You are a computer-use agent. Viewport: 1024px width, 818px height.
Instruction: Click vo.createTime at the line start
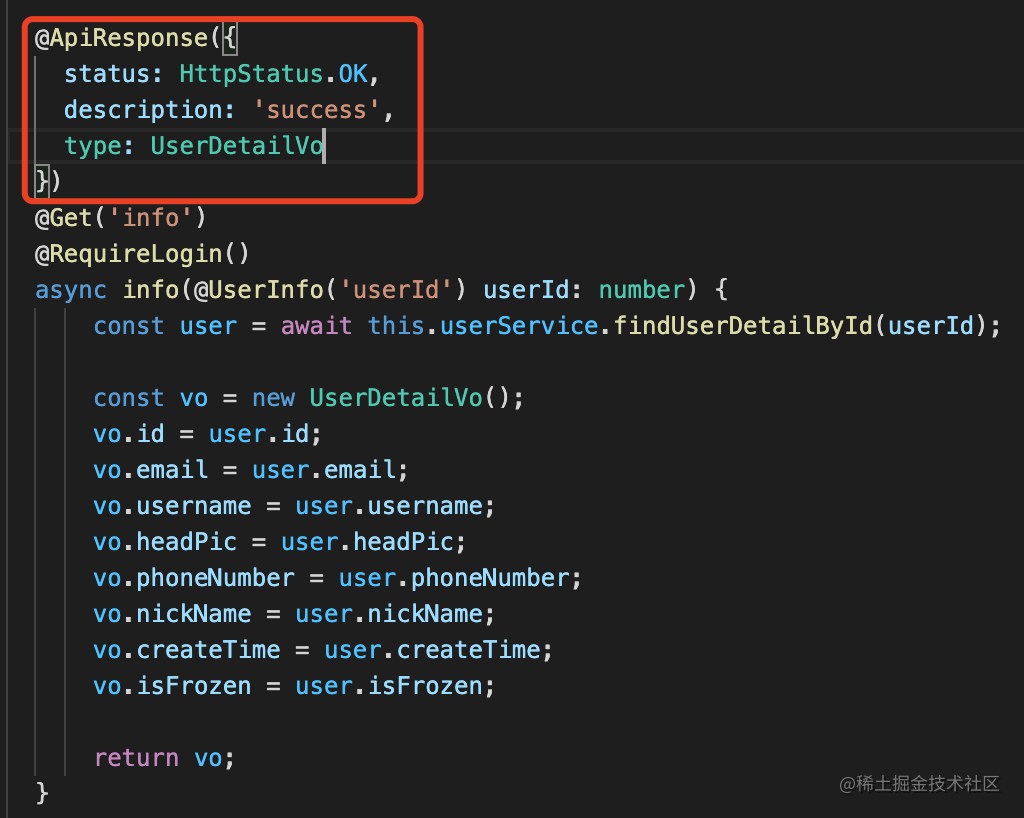[187, 650]
